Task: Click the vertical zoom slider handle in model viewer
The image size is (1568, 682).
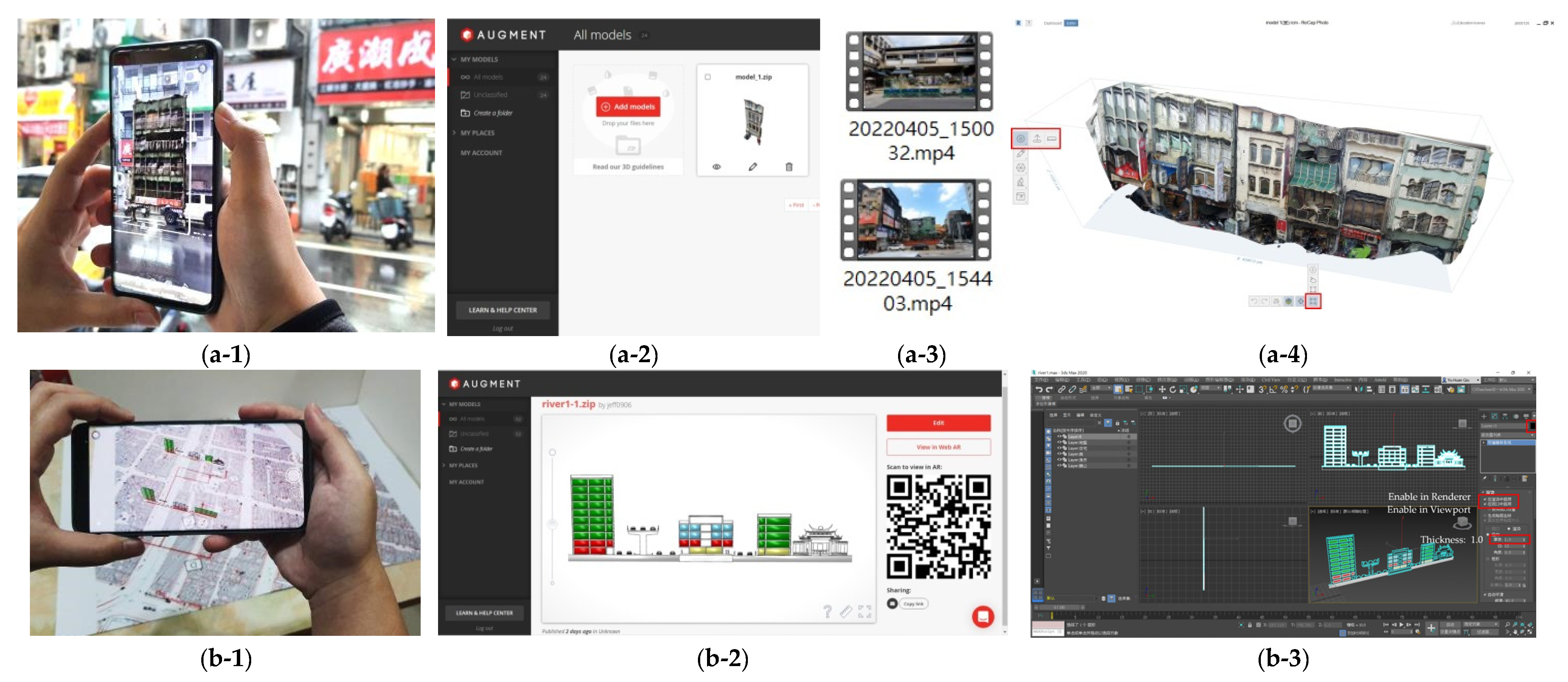Action: click(553, 524)
